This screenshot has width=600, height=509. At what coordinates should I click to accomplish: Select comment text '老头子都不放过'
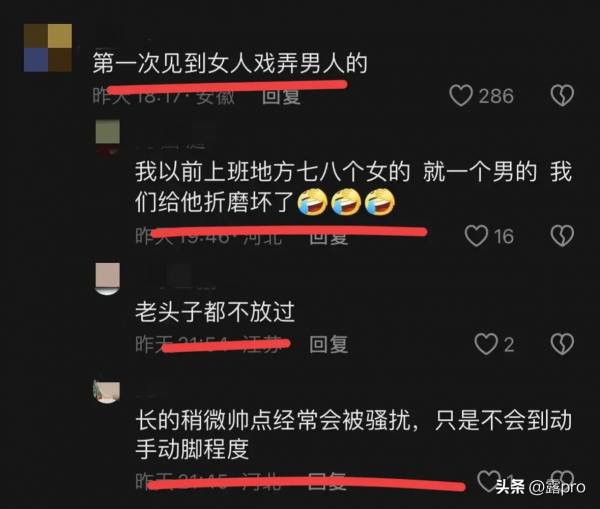pyautogui.click(x=215, y=312)
